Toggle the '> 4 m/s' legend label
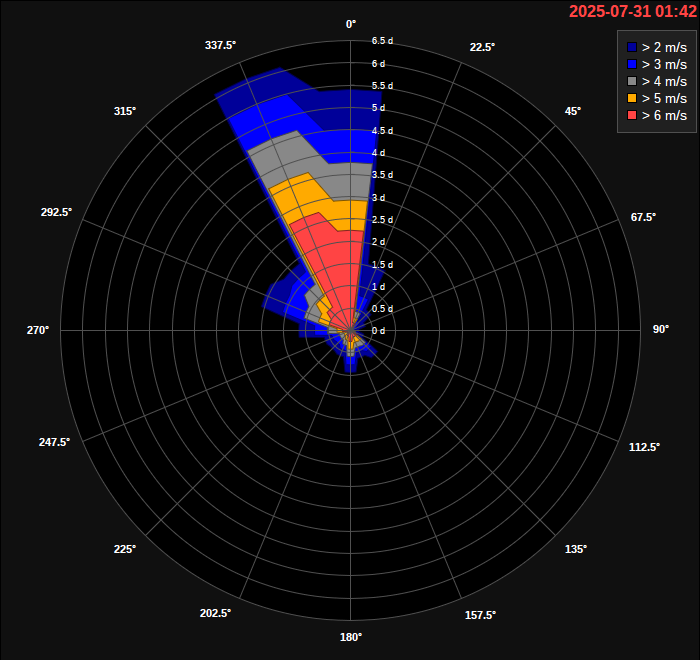 664,81
